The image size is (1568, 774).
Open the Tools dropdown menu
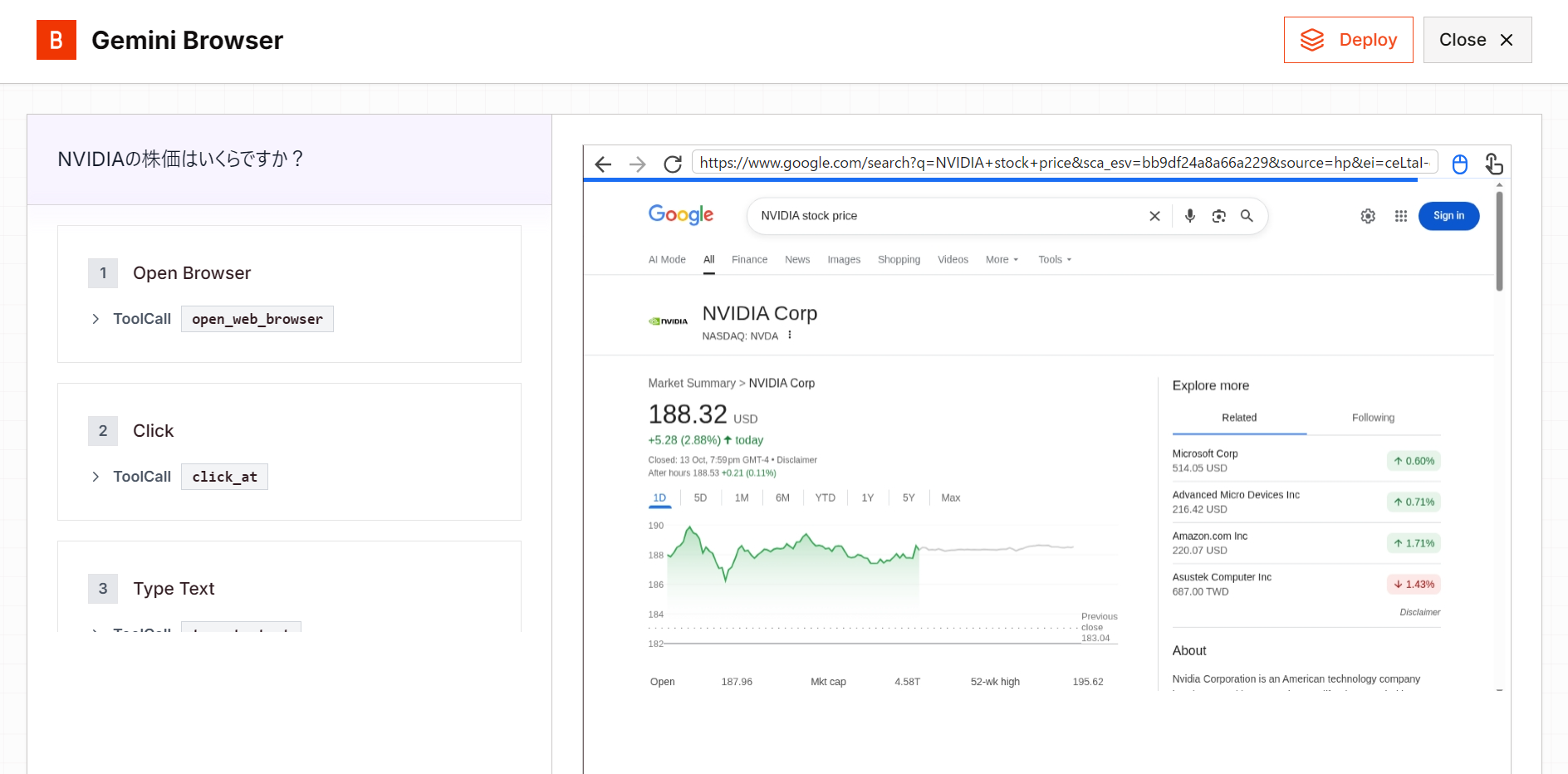[1054, 260]
